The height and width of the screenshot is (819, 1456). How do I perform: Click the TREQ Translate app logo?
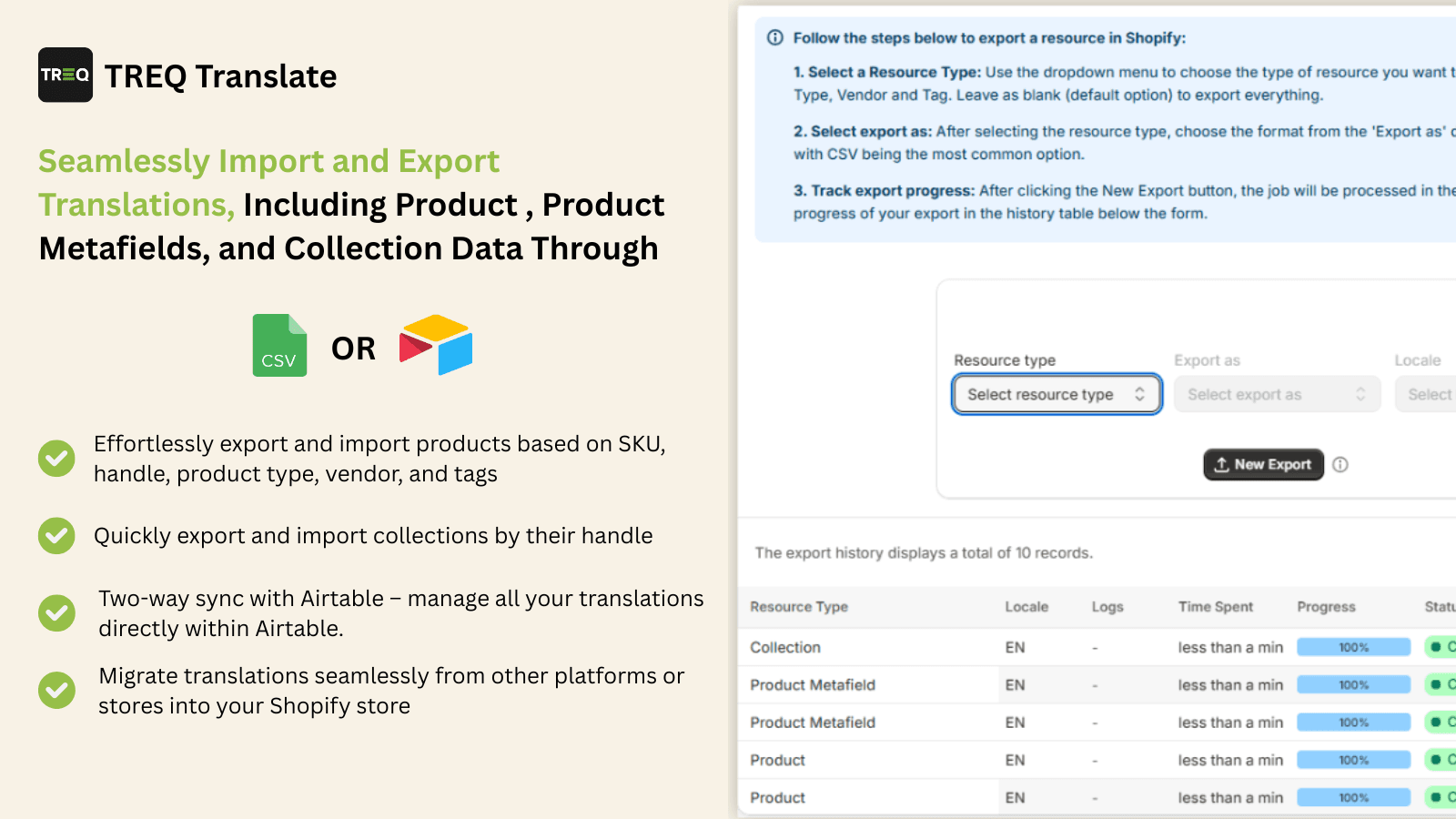click(x=65, y=75)
